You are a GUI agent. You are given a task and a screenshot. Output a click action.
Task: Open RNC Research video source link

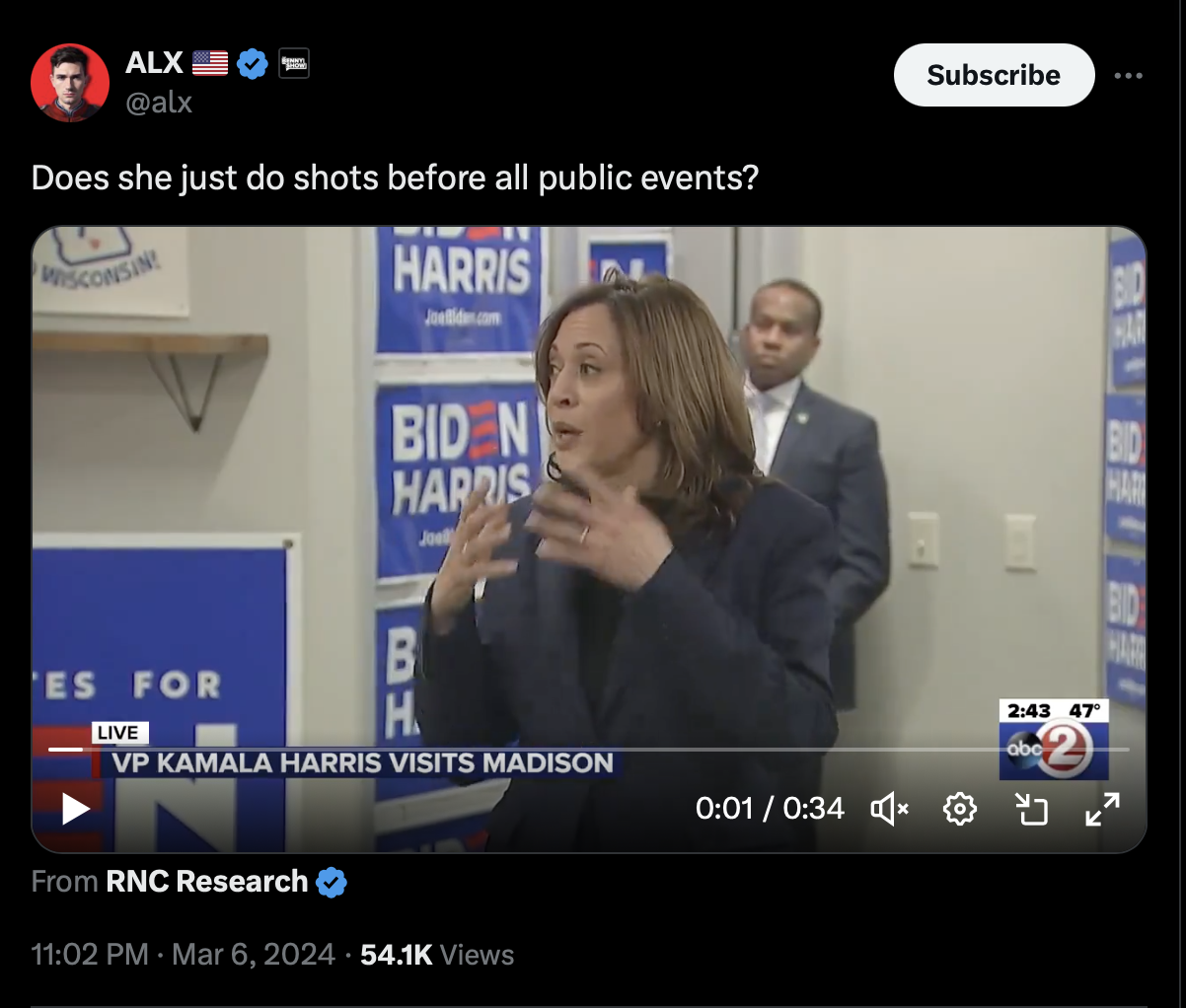[206, 881]
